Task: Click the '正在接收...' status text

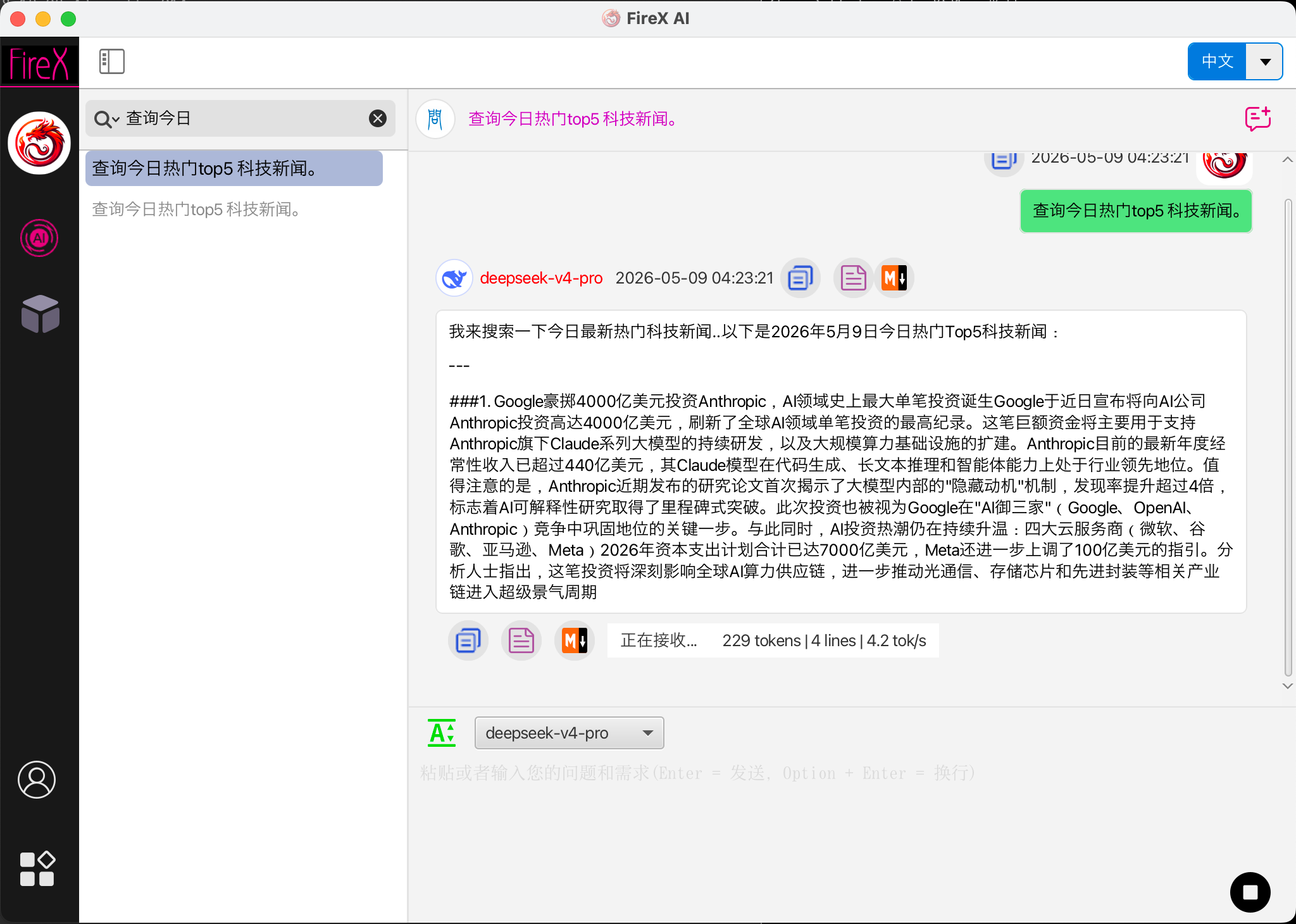Action: click(x=659, y=640)
